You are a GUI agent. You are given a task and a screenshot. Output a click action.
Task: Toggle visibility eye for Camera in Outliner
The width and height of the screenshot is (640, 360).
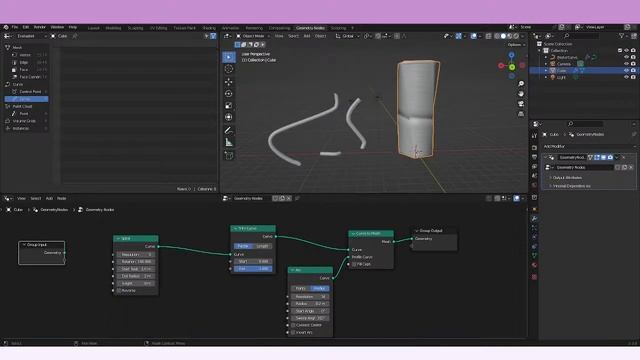tap(626, 64)
